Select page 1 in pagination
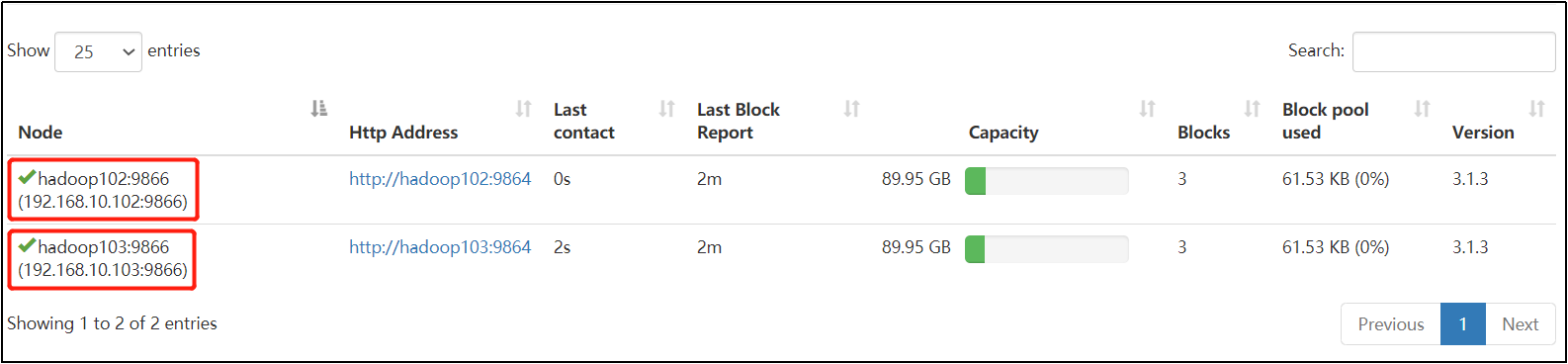The width and height of the screenshot is (1568, 364). click(x=1463, y=324)
